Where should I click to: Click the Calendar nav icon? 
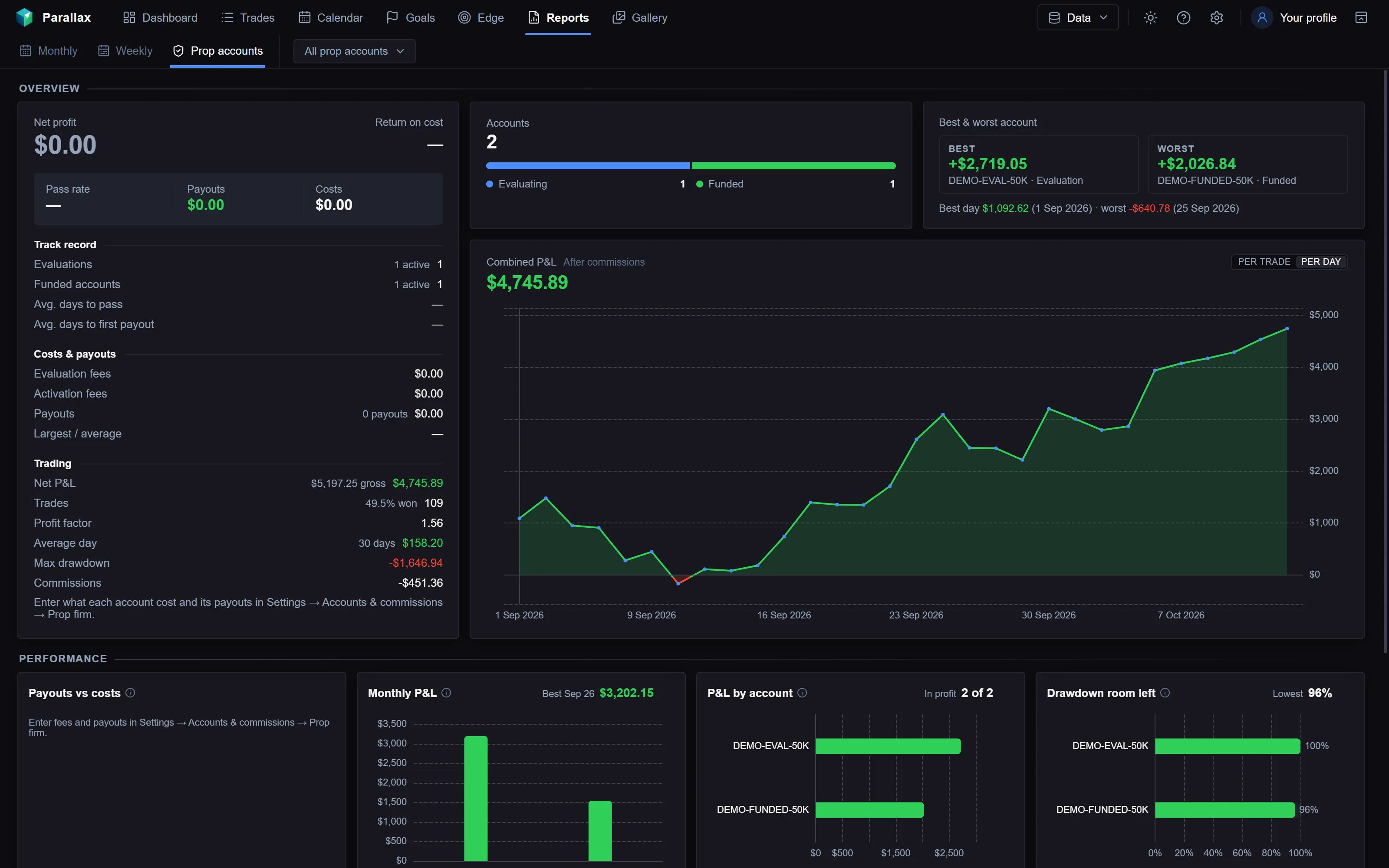tap(304, 18)
